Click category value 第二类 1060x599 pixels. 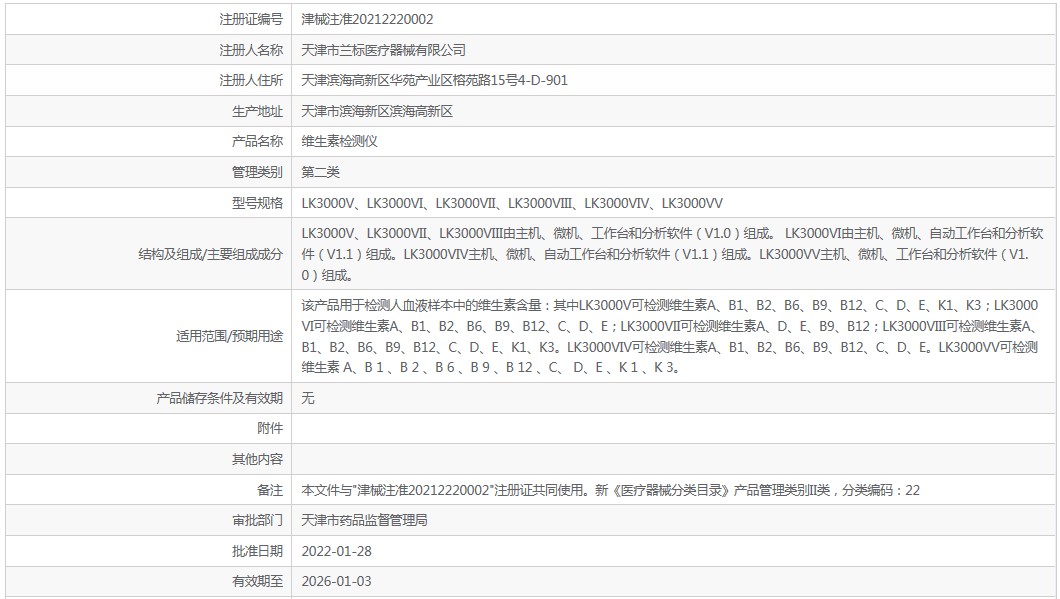pos(320,172)
